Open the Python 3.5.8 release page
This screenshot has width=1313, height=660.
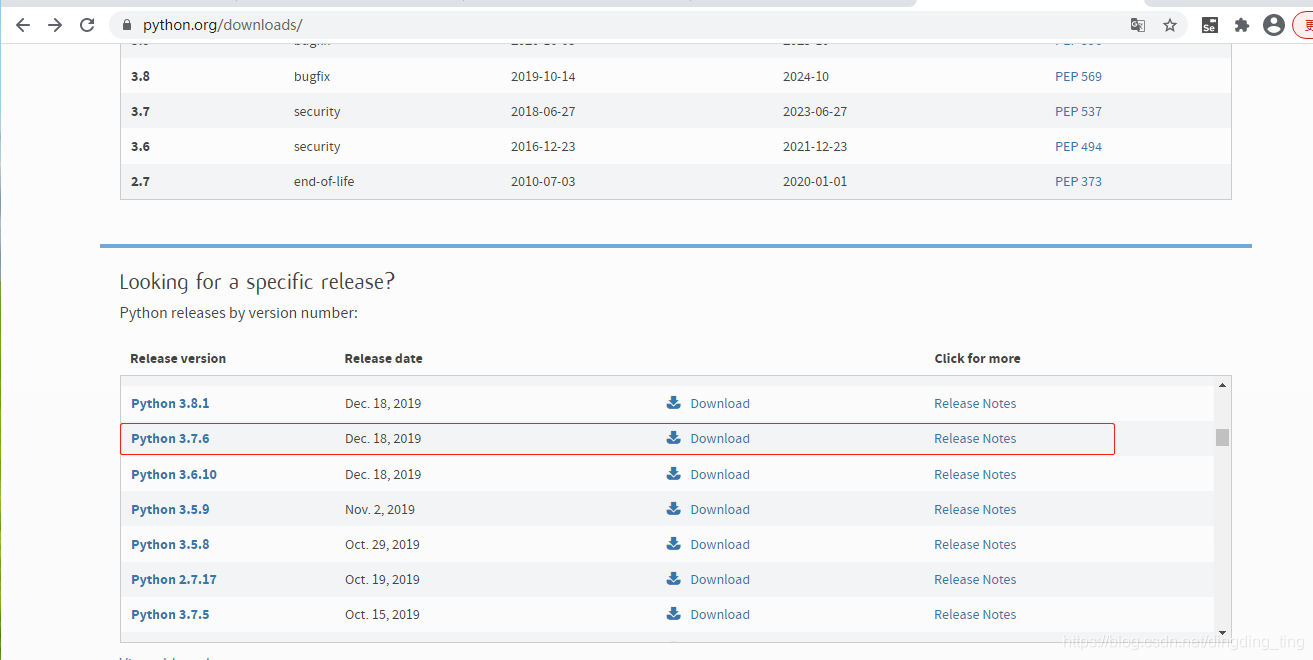click(170, 545)
